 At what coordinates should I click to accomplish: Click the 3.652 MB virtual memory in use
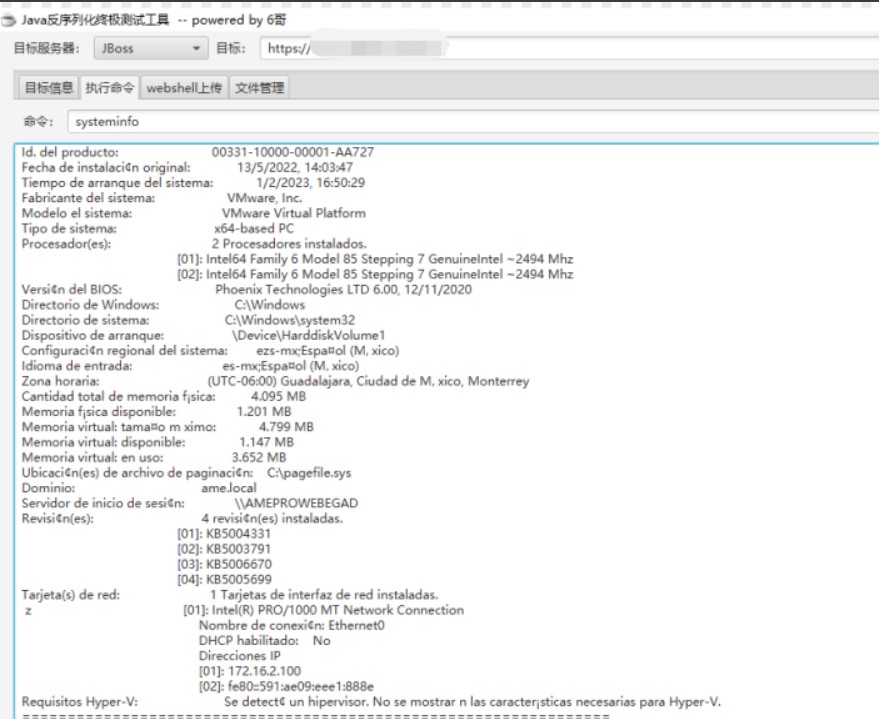[x=259, y=457]
